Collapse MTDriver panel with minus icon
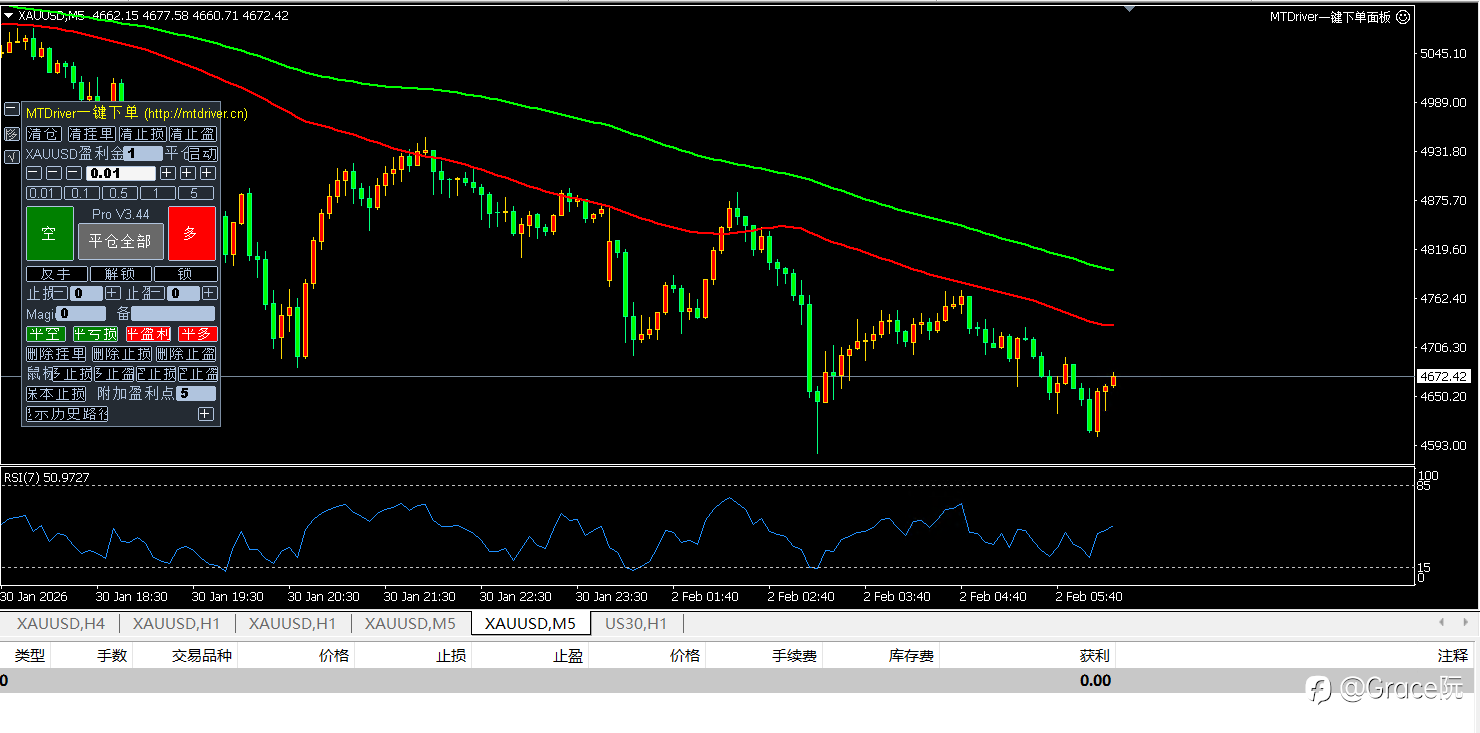Screen dimensions: 1480x733 click(x=12, y=109)
